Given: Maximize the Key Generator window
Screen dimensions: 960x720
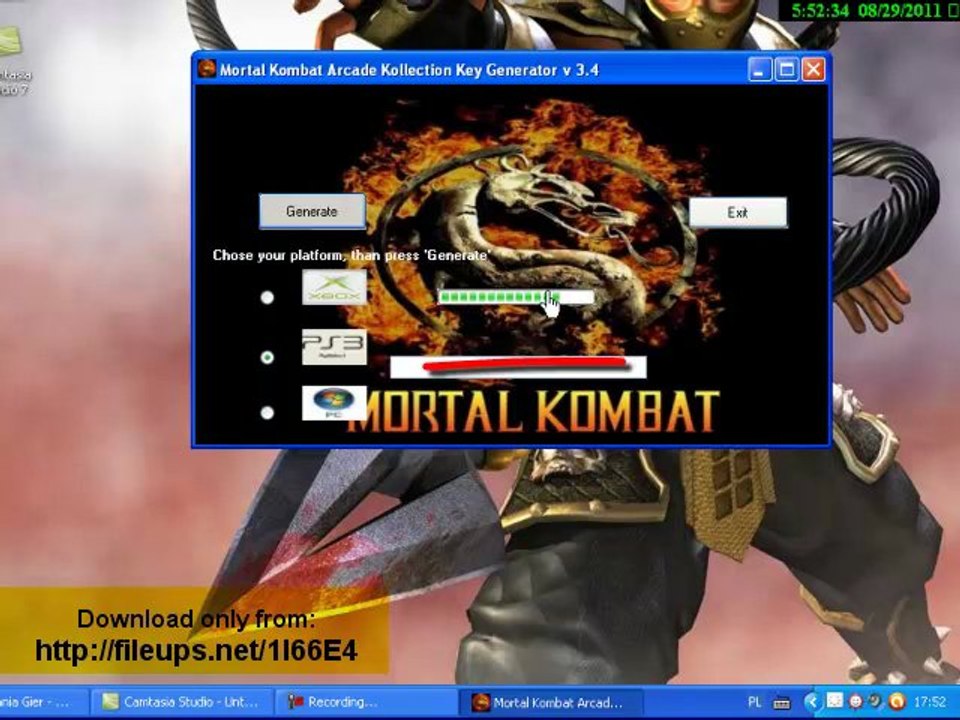Looking at the screenshot, I should pos(786,70).
